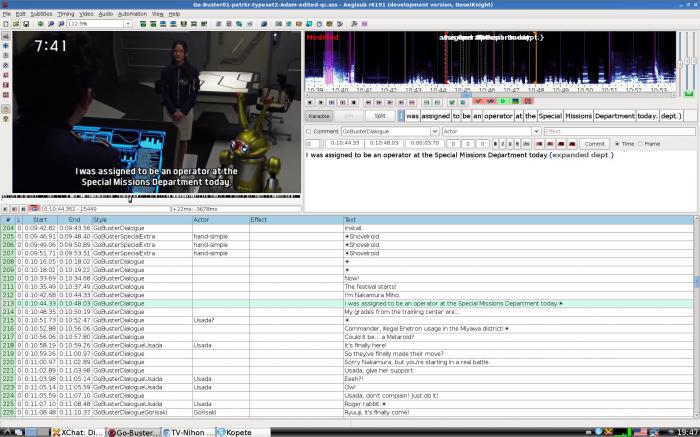The image size is (700, 437).
Task: Click the Commit button
Action: coord(594,144)
